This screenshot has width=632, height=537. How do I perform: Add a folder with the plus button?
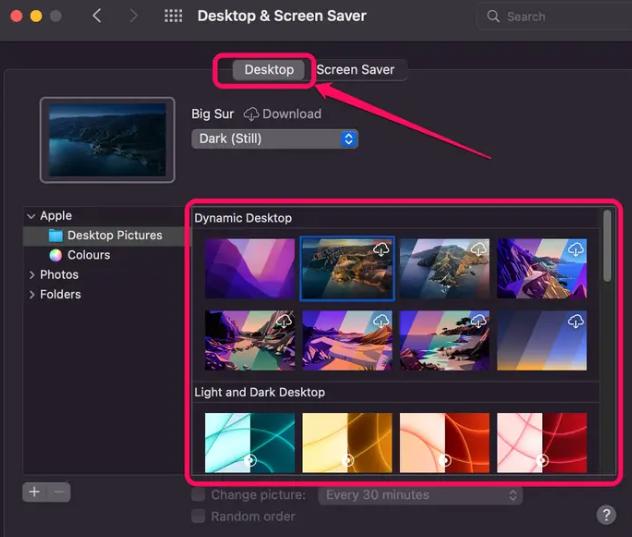(35, 492)
